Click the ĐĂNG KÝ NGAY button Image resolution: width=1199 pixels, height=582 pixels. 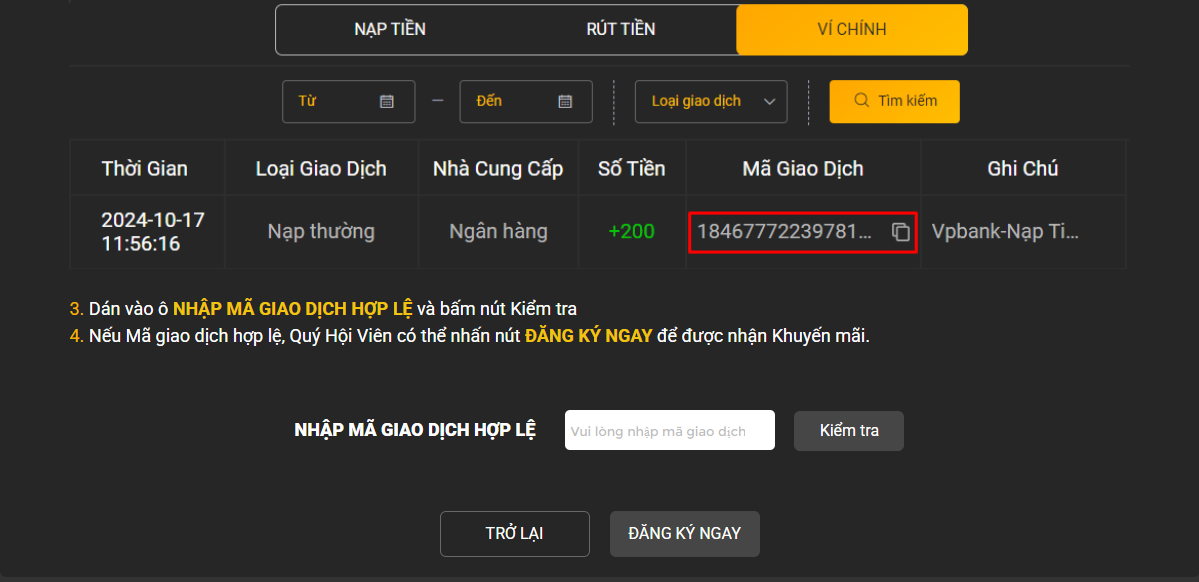pyautogui.click(x=684, y=533)
